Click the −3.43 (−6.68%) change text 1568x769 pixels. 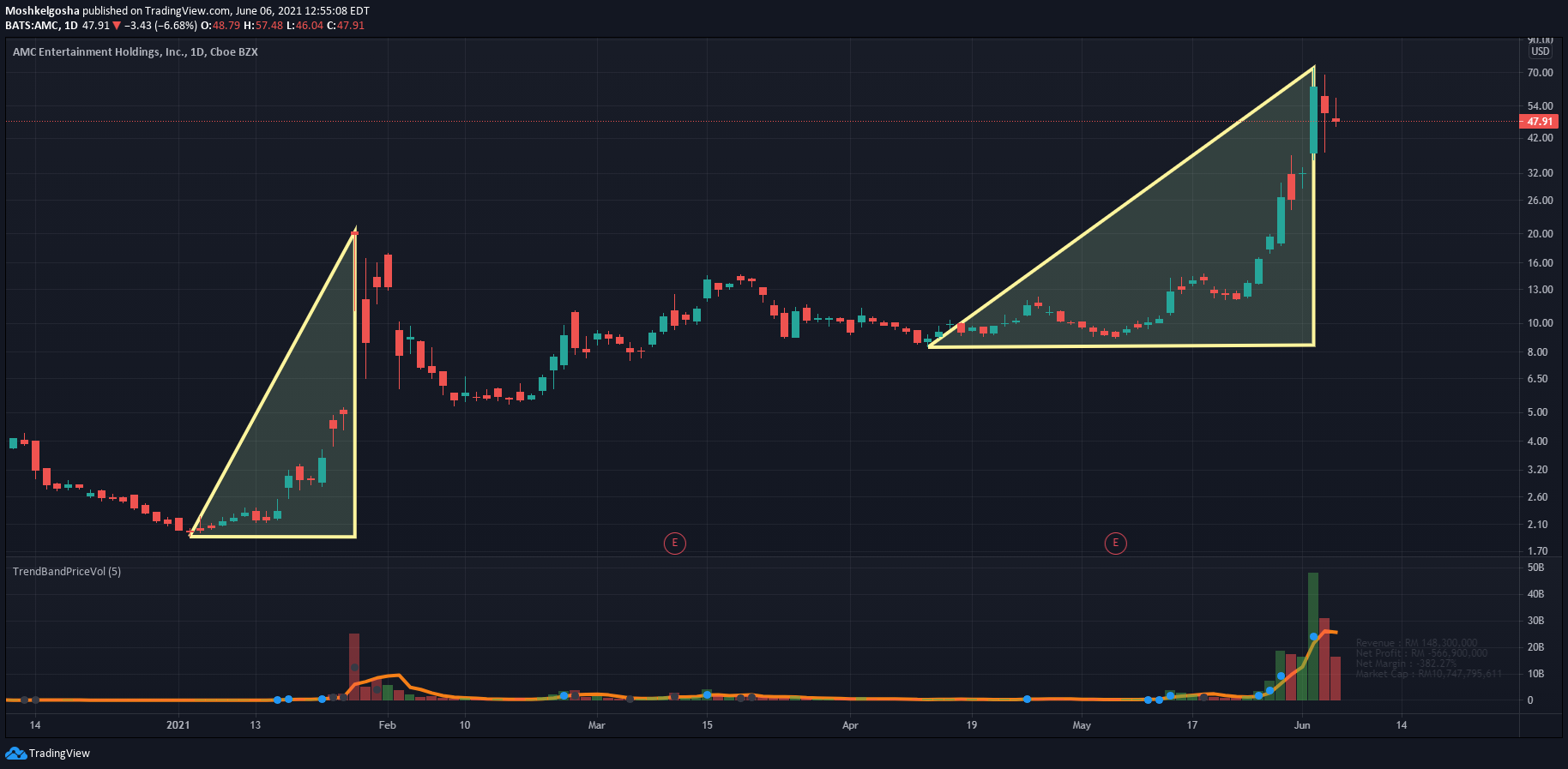coord(161,26)
